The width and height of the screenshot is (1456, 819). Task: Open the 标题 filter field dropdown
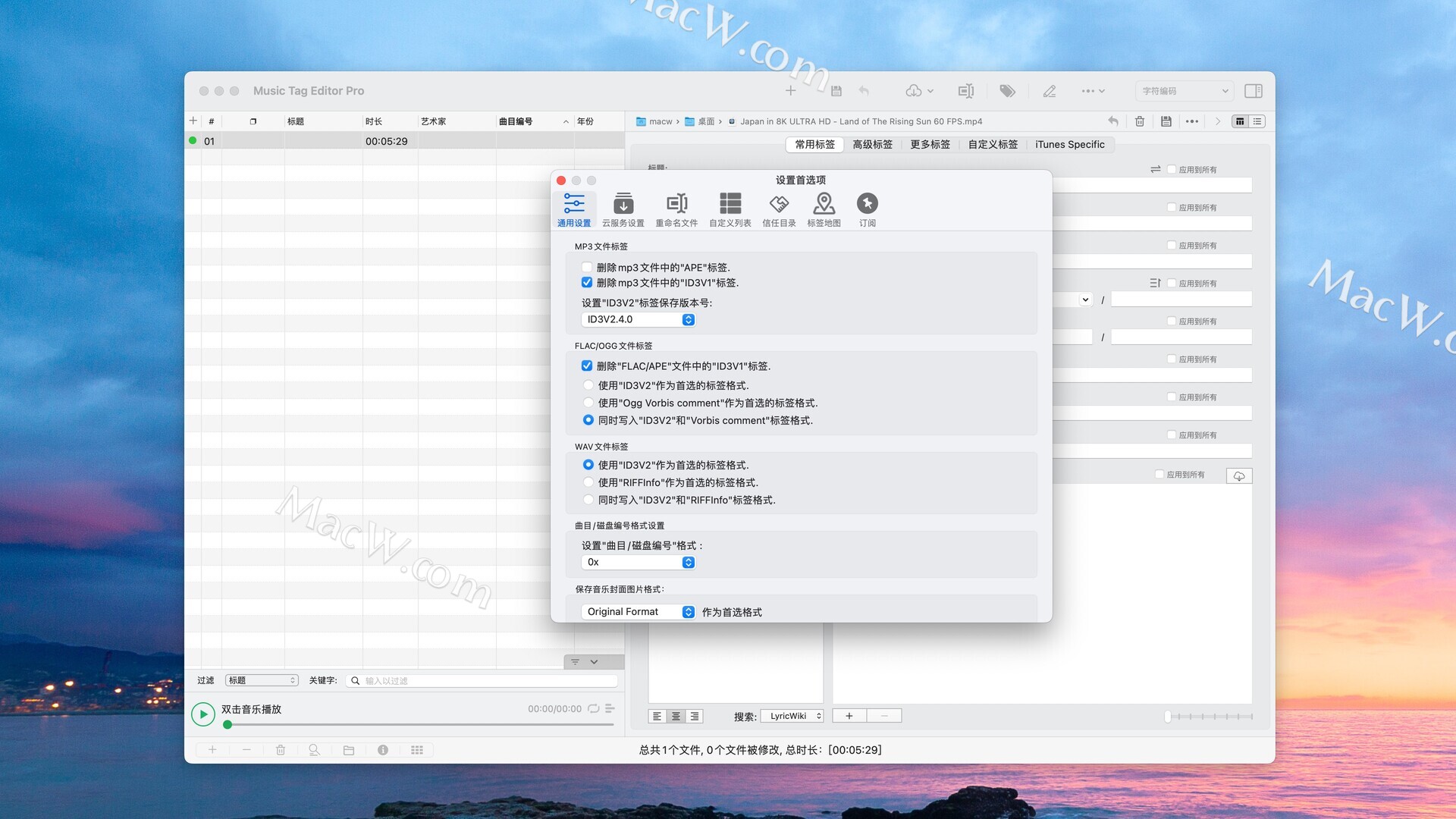click(262, 680)
